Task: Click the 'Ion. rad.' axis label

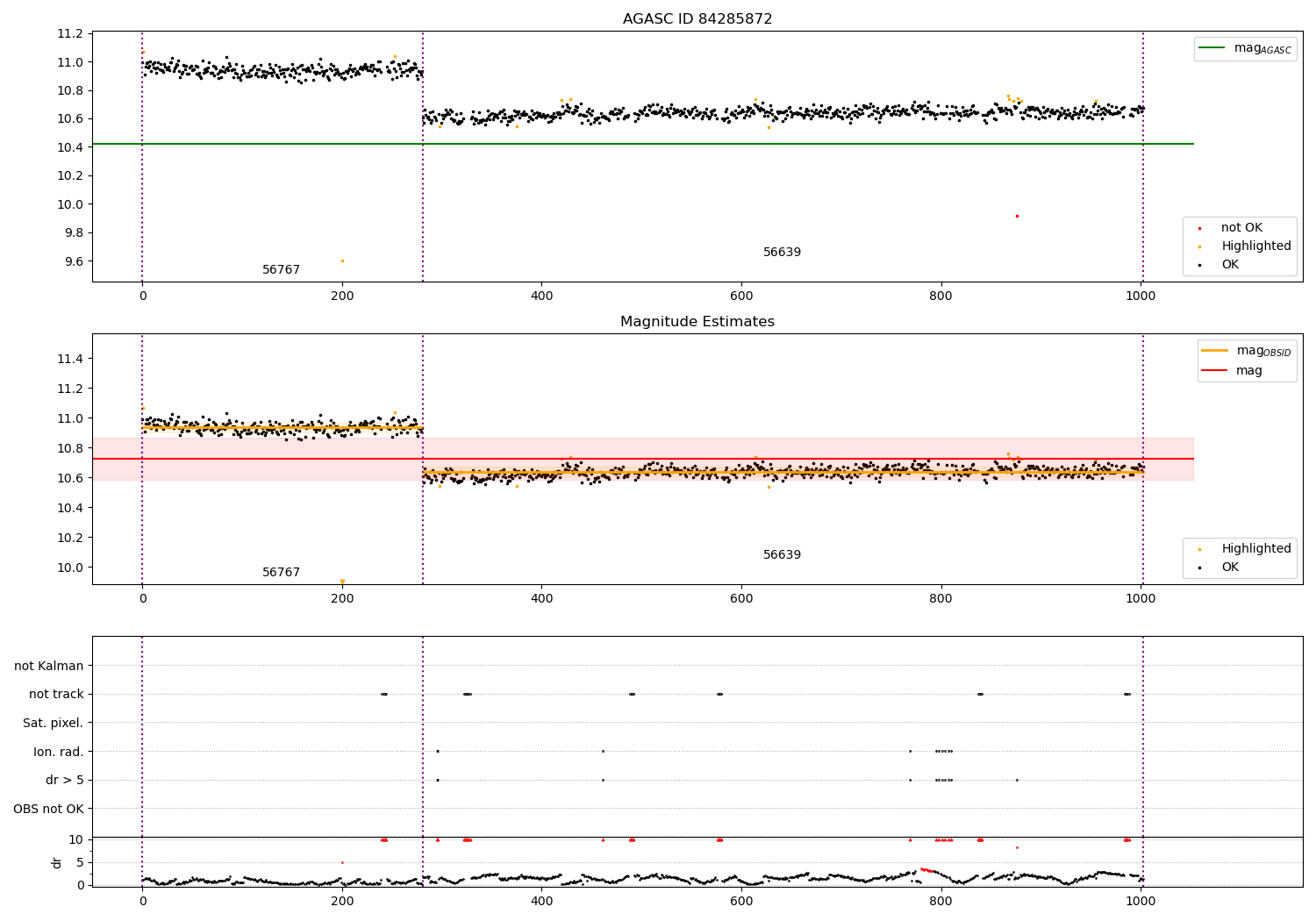Action: [x=59, y=752]
